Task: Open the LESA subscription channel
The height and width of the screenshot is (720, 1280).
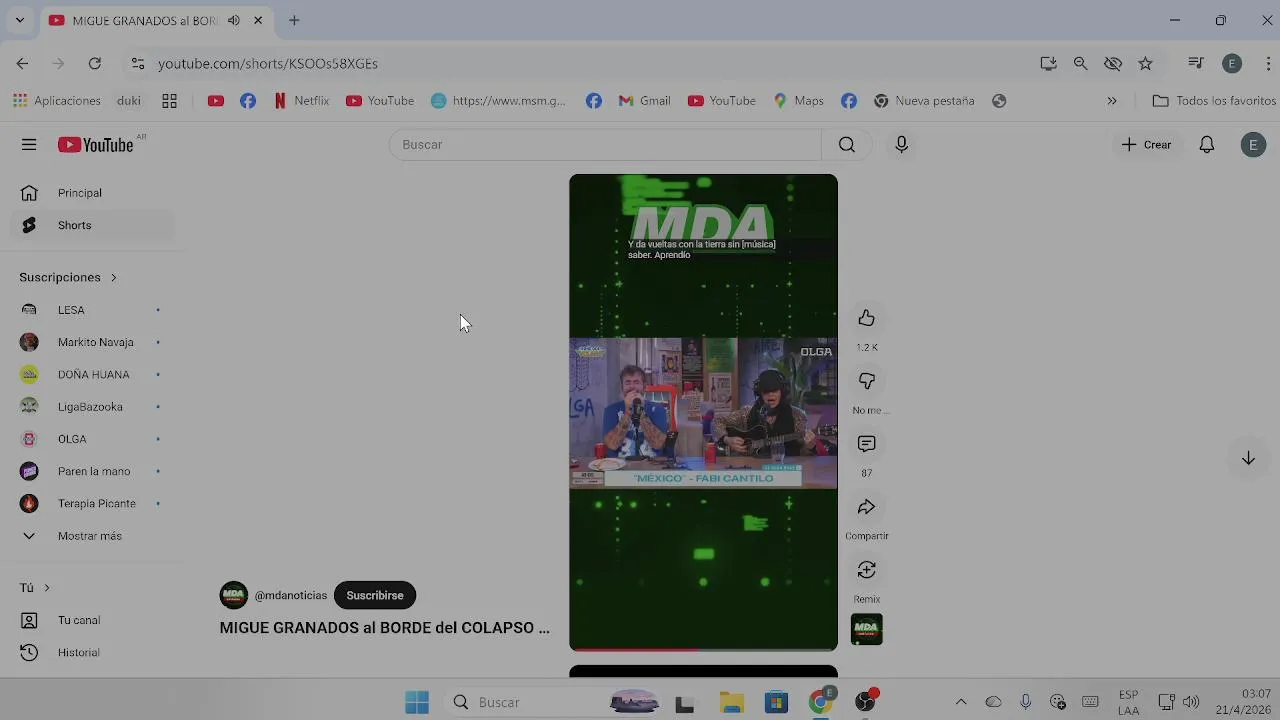Action: (x=92, y=310)
